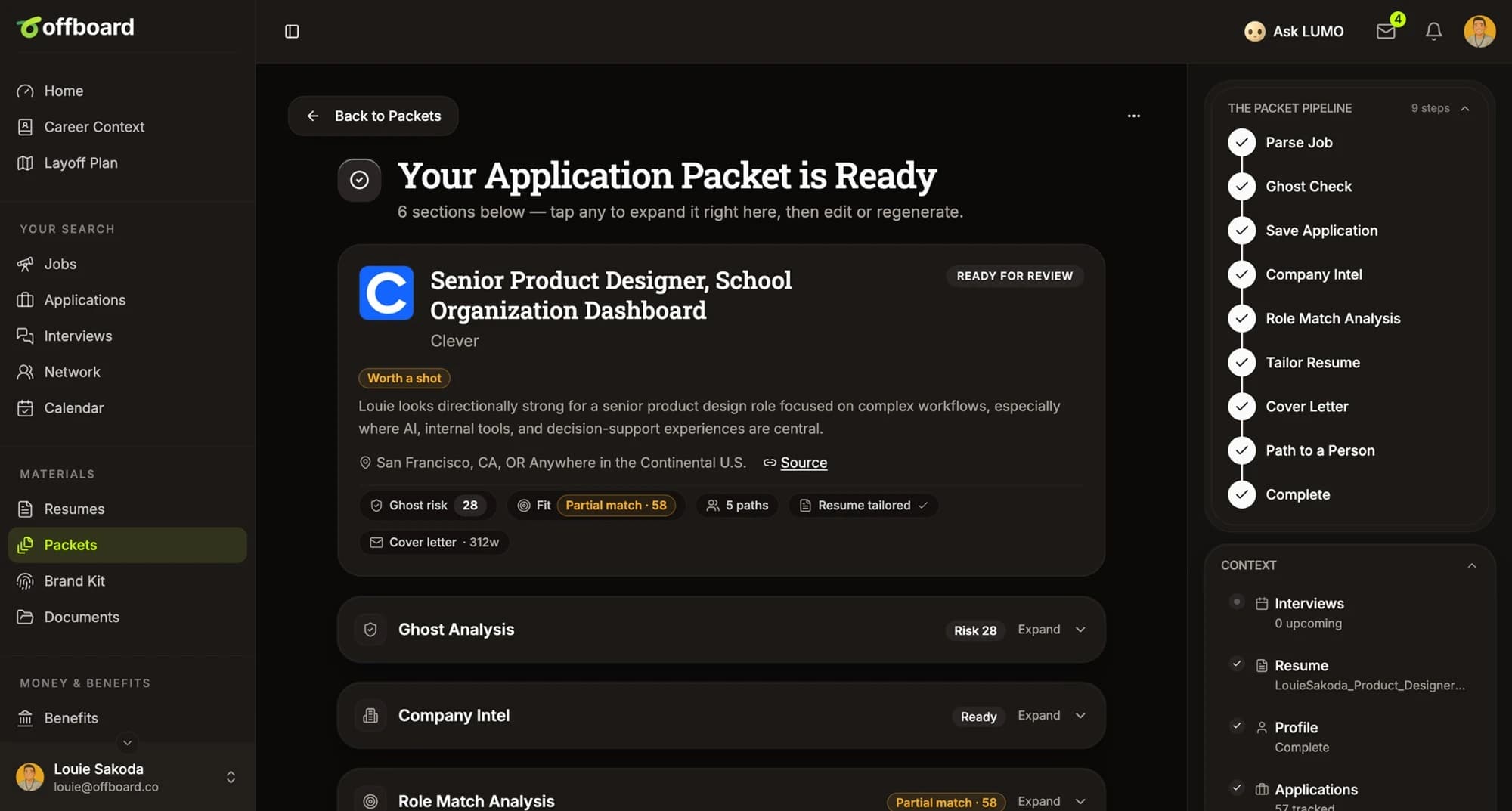This screenshot has height=811, width=1512.
Task: Click the Resumes sidebar icon
Action: click(x=25, y=509)
